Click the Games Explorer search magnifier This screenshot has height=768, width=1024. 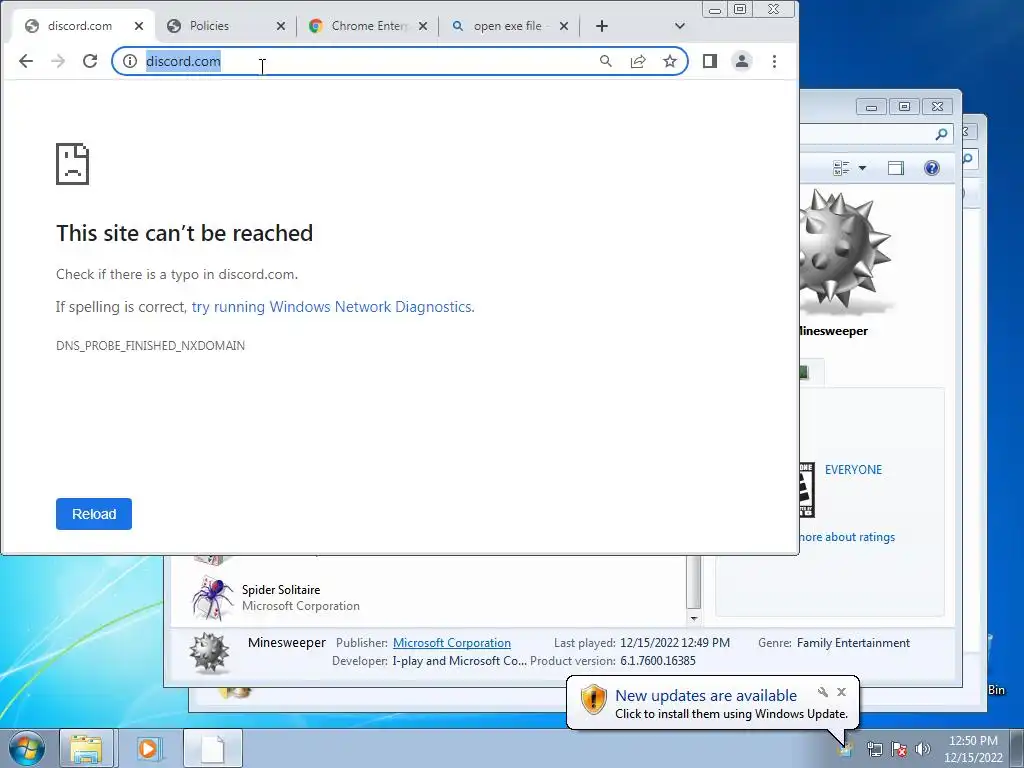tap(941, 135)
